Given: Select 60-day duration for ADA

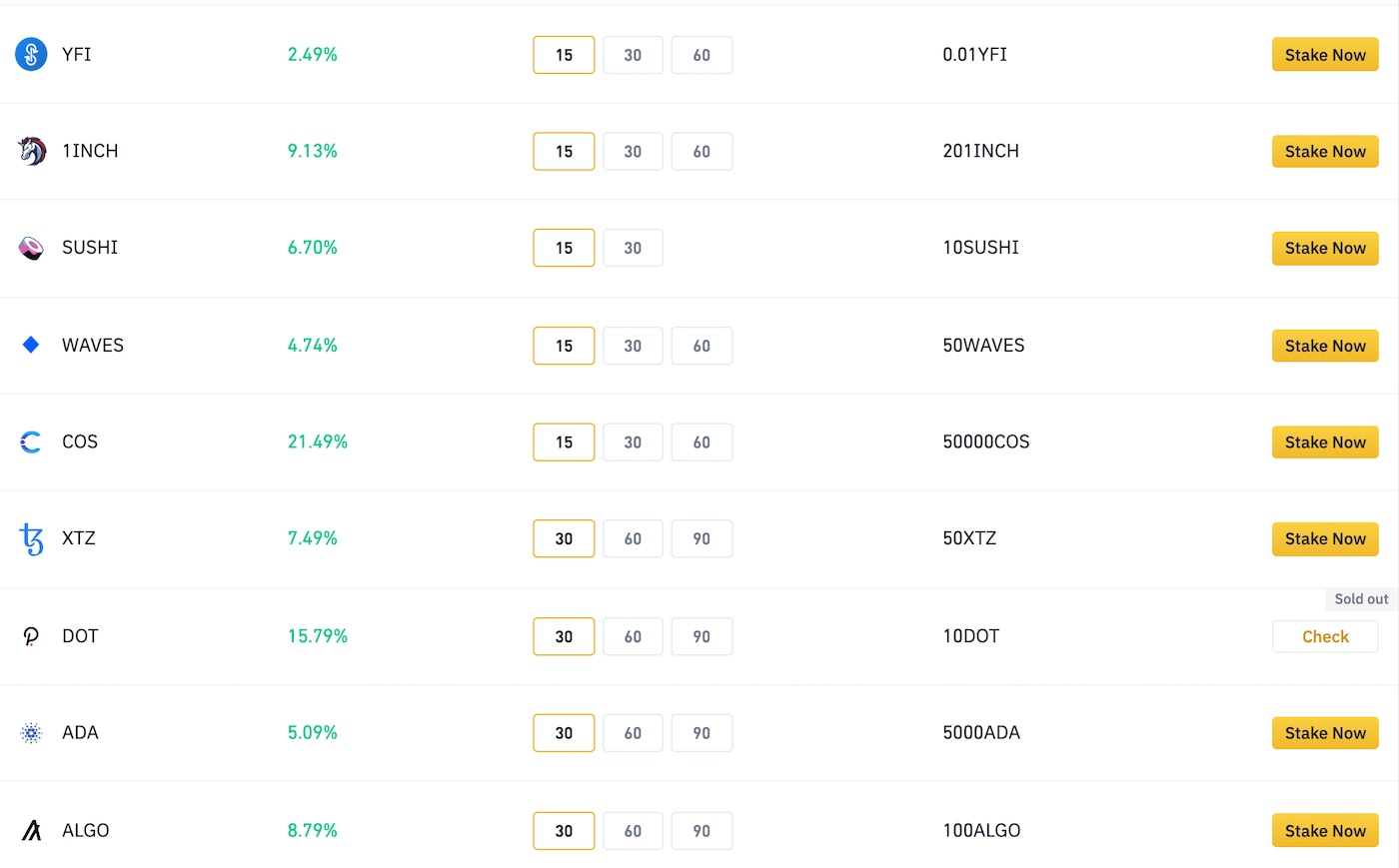Looking at the screenshot, I should point(633,733).
